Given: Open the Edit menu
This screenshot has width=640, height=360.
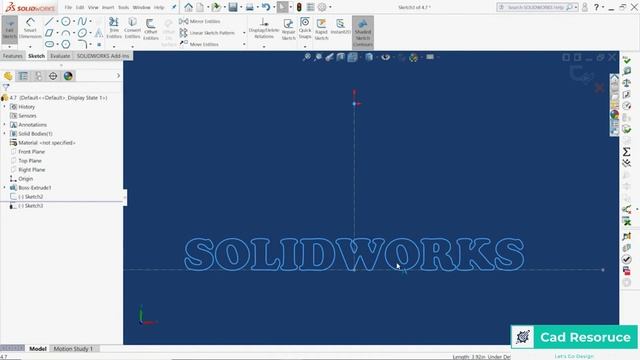Looking at the screenshot, I should click(80, 7).
